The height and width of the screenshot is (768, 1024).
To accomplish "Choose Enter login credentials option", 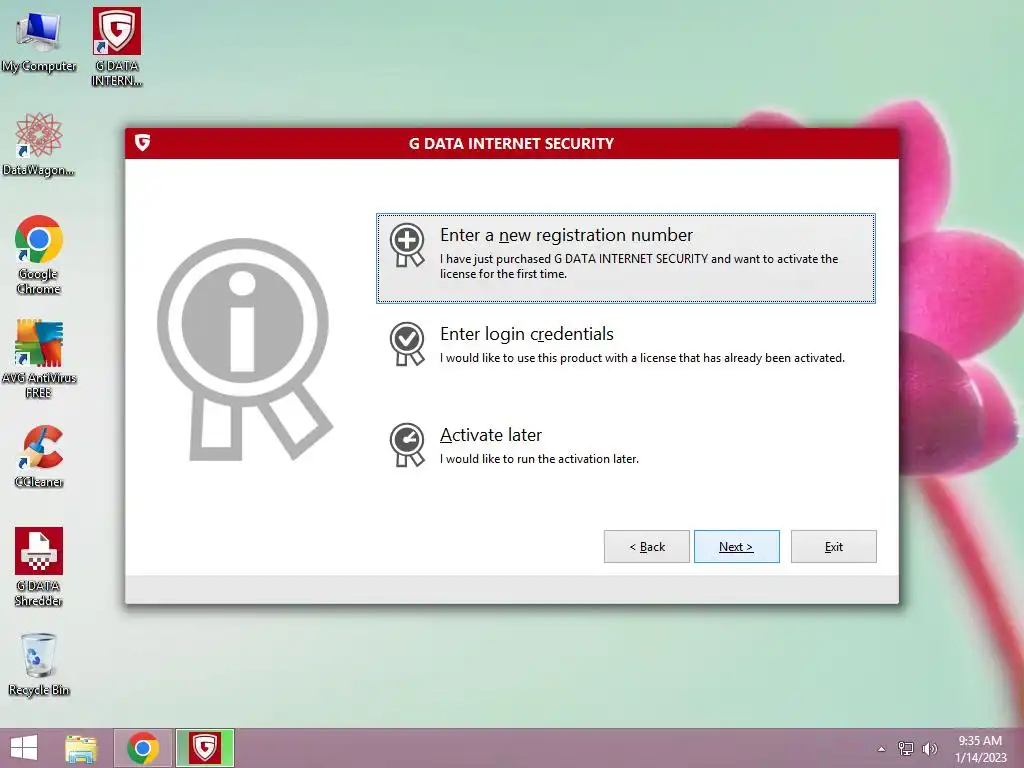I will tap(626, 345).
